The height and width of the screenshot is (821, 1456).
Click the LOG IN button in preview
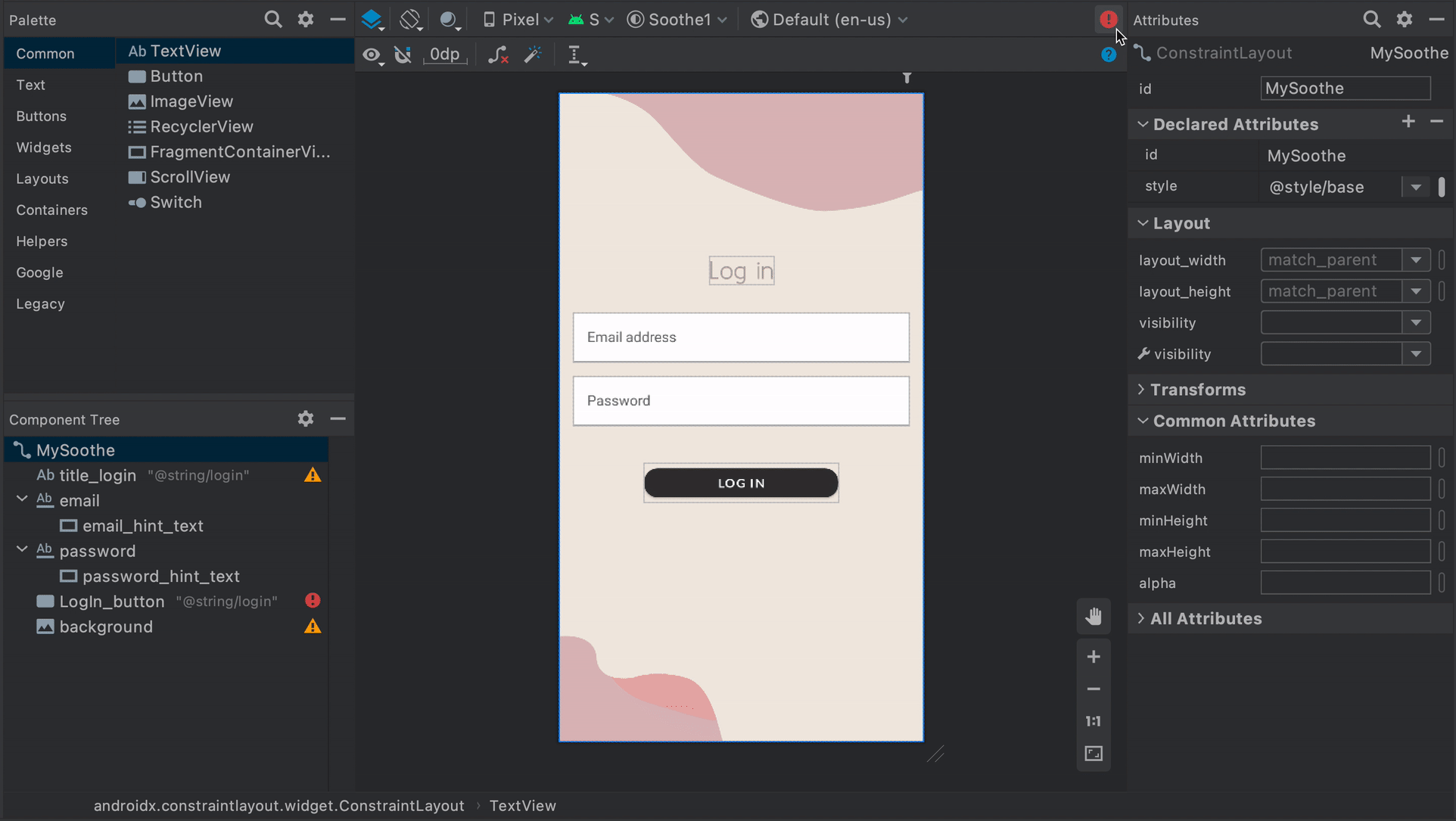(742, 483)
